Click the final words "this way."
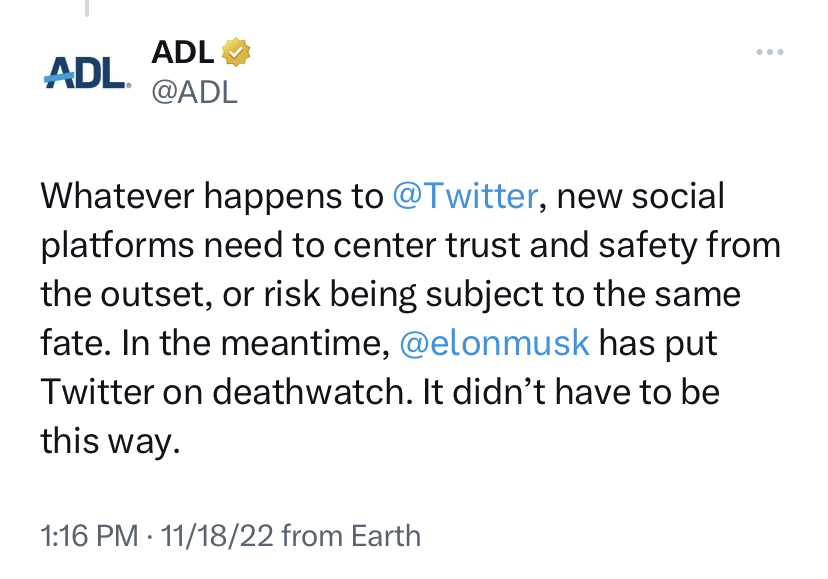 tap(110, 441)
